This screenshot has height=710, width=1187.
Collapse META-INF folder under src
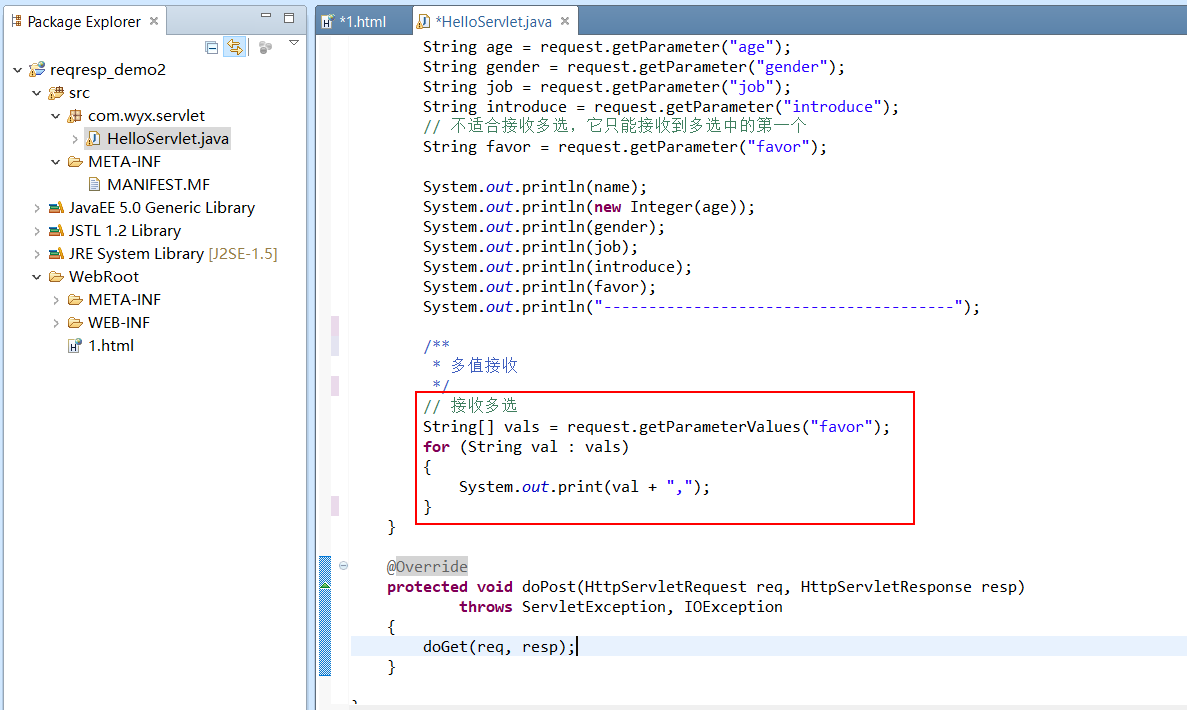[x=55, y=162]
